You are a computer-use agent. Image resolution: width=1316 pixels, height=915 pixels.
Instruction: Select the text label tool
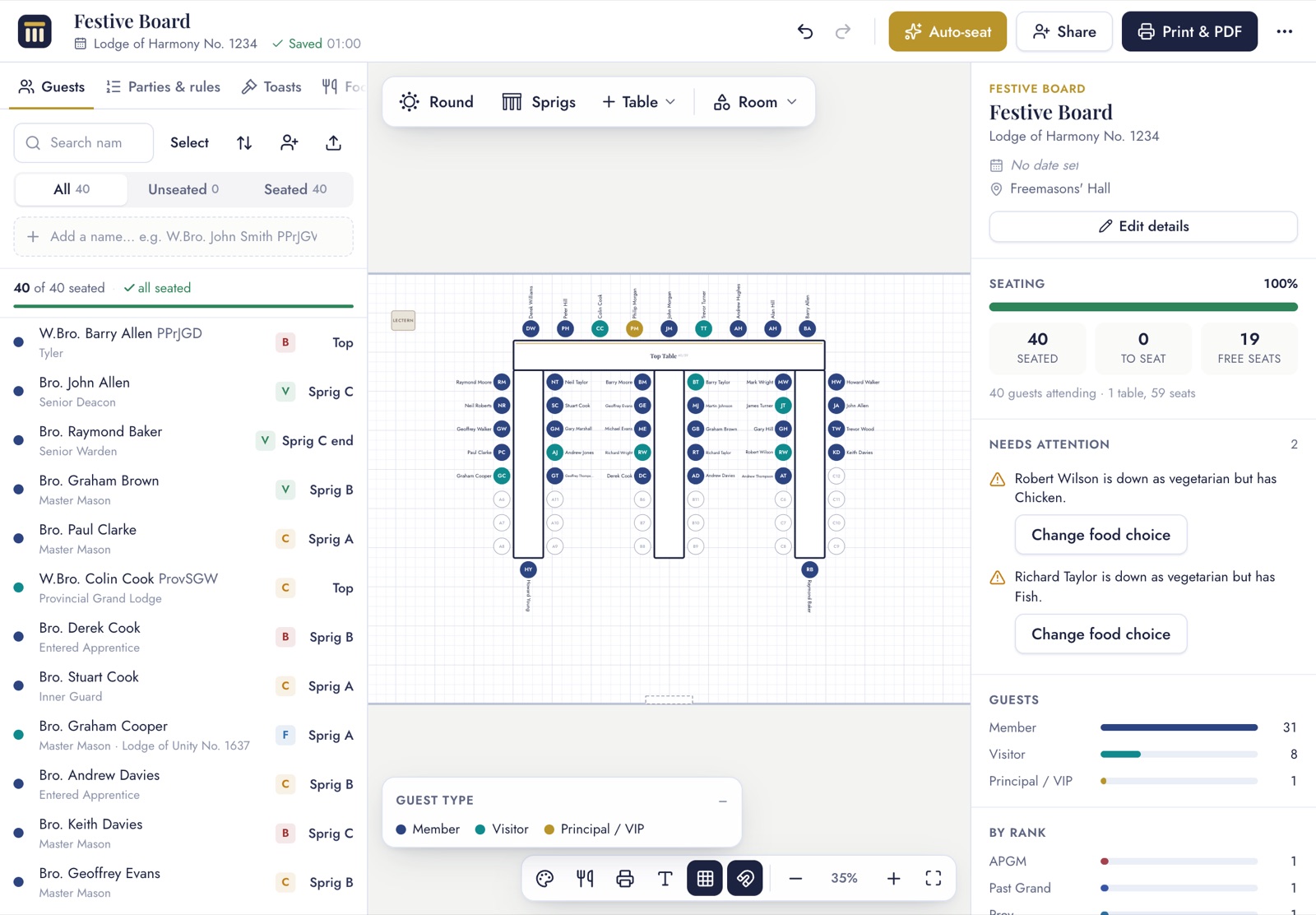[x=665, y=878]
